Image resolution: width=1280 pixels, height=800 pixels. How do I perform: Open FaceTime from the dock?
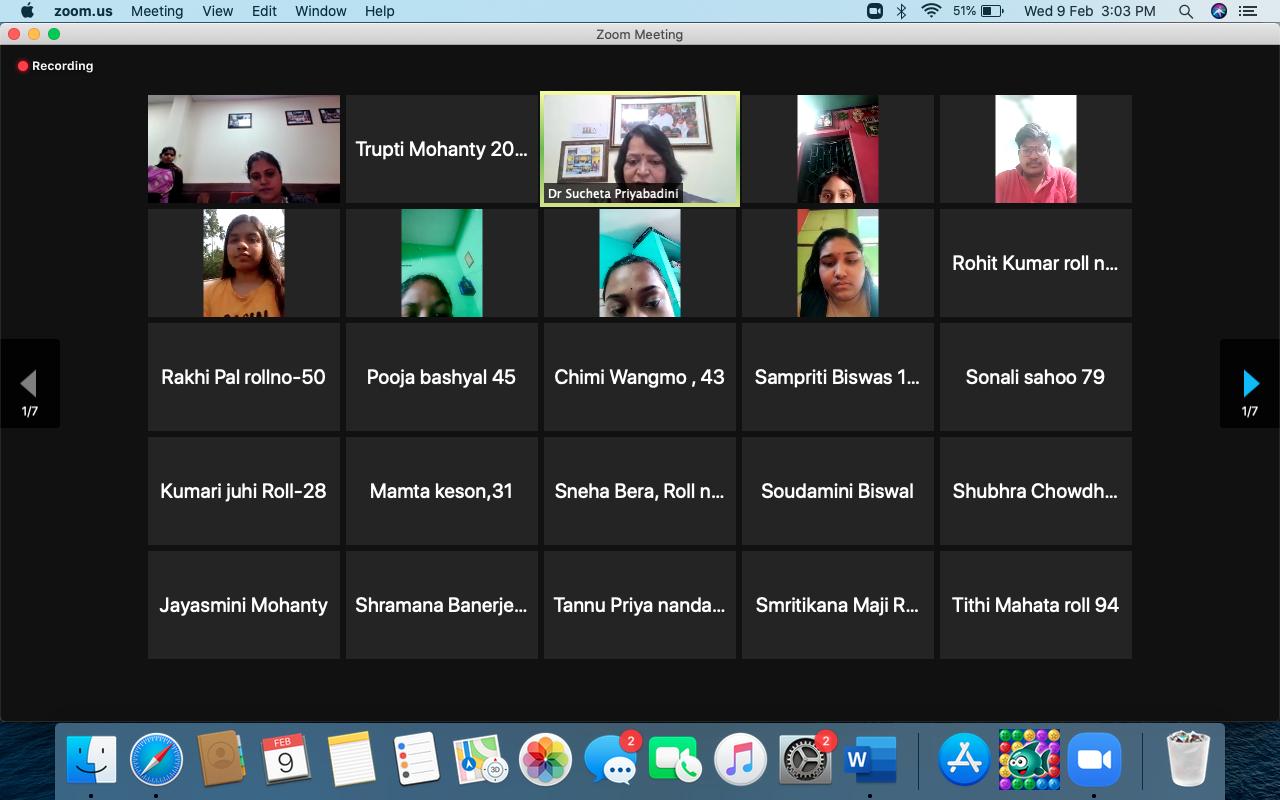pyautogui.click(x=675, y=760)
